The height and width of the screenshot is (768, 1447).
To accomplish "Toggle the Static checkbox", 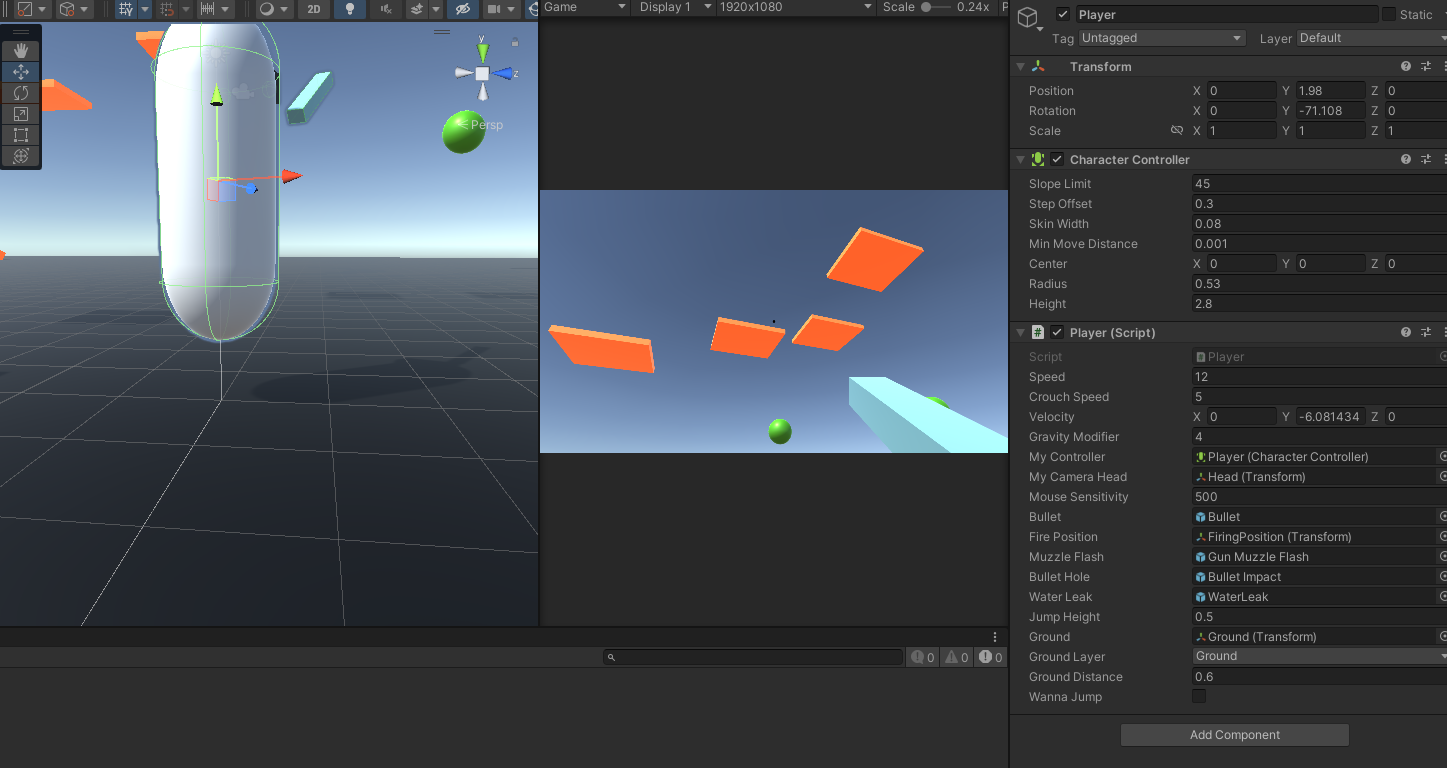I will (x=1389, y=15).
